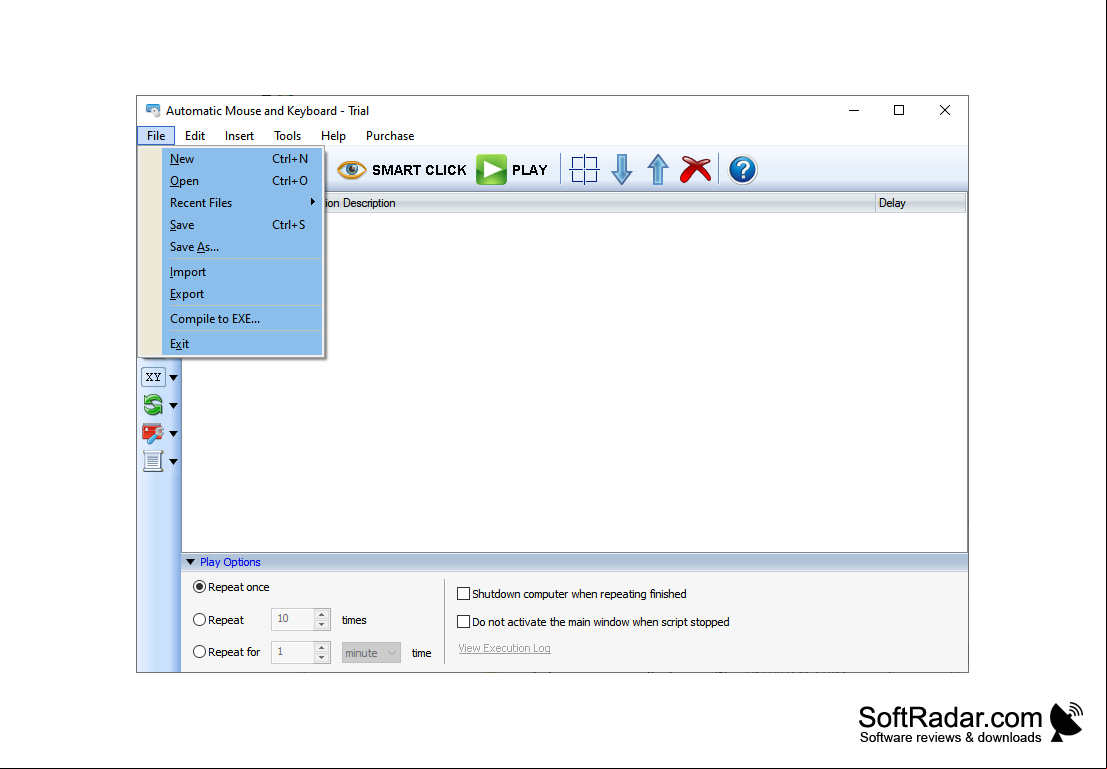Start script with green PLAY button
The image size is (1107, 769).
pos(491,169)
